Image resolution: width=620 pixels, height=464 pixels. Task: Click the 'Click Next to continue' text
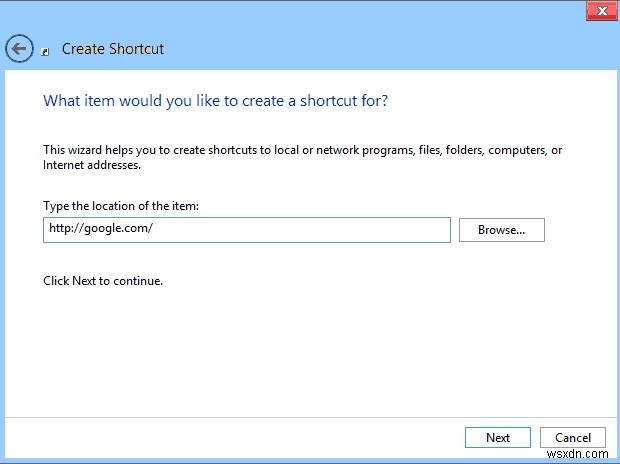(103, 281)
